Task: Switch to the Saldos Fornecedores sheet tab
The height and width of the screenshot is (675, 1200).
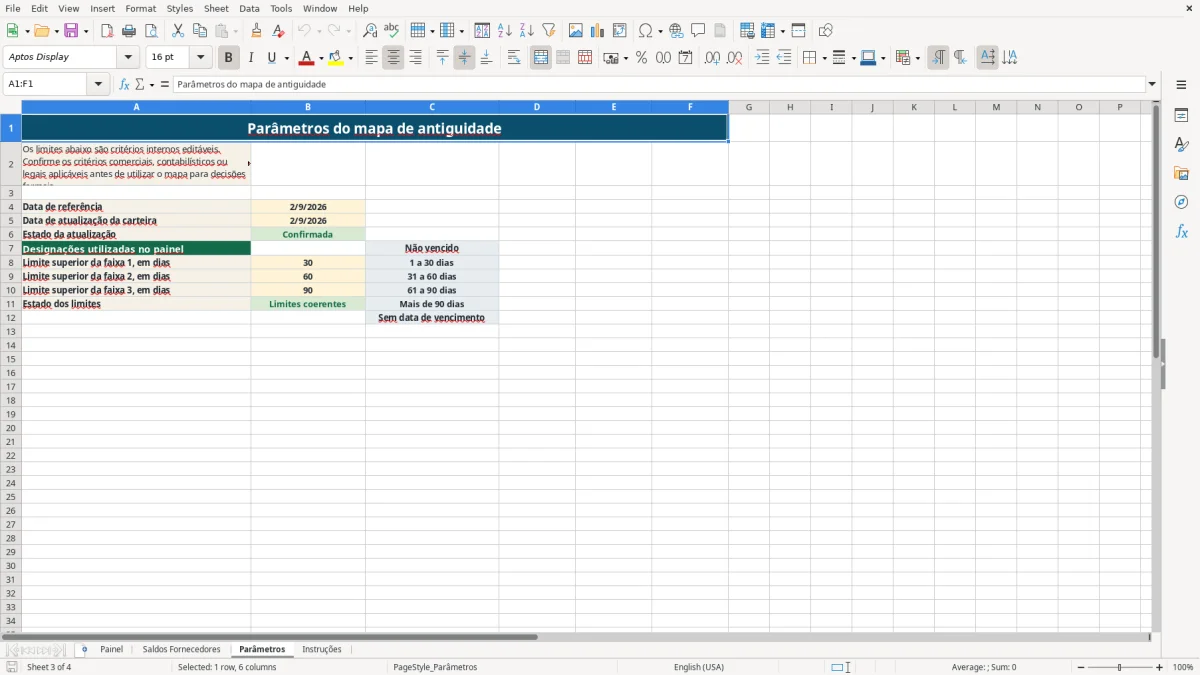Action: [182, 649]
